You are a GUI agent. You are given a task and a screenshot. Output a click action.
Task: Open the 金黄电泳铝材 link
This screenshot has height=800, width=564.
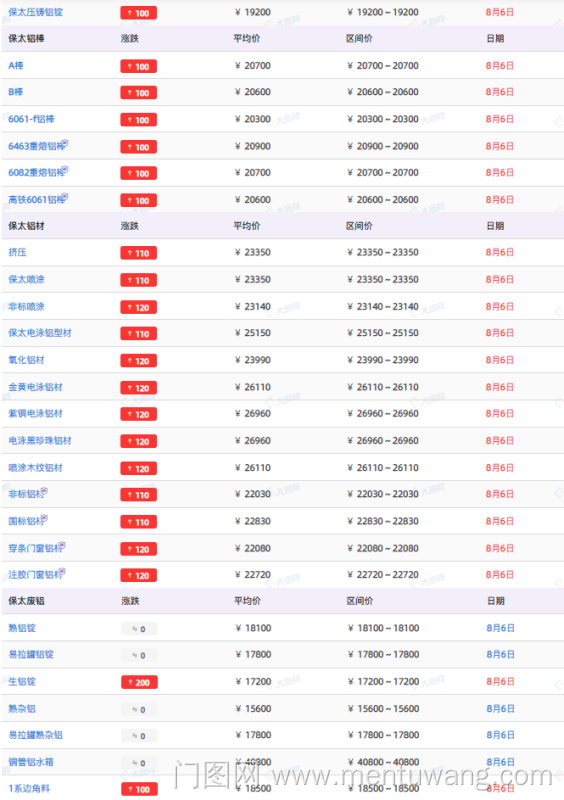click(x=35, y=387)
